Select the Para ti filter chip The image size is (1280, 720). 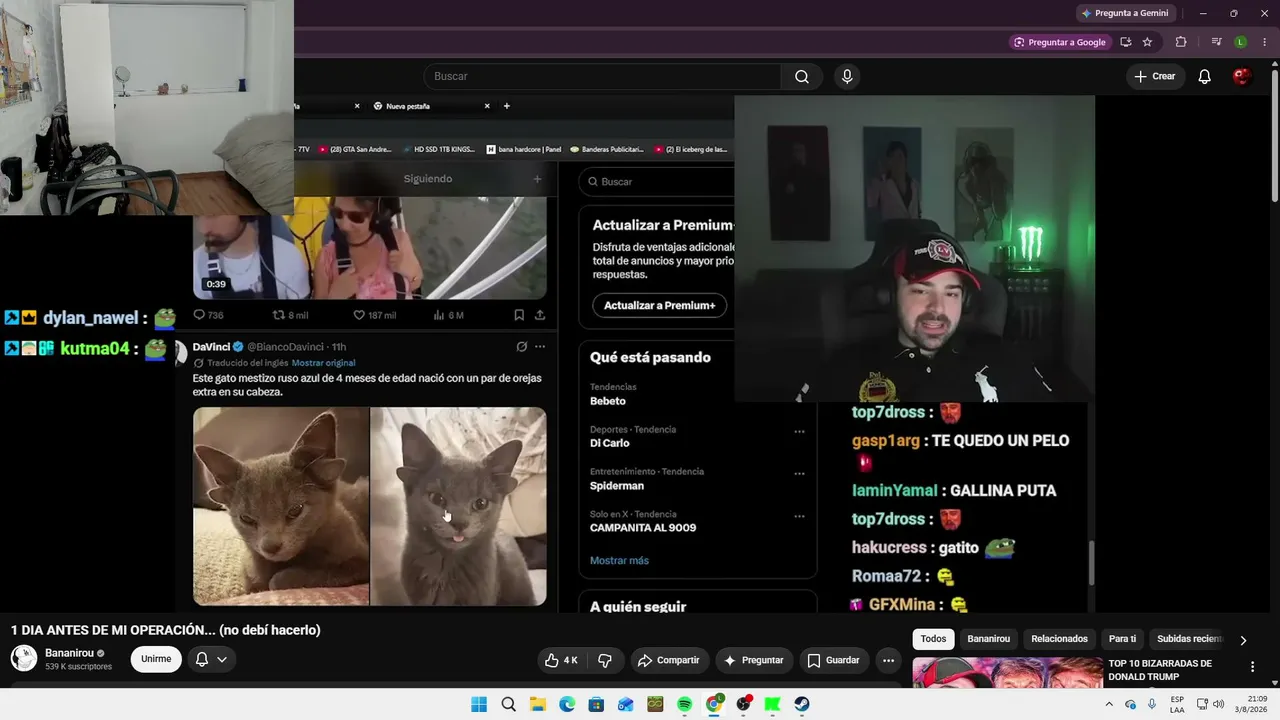click(1122, 639)
